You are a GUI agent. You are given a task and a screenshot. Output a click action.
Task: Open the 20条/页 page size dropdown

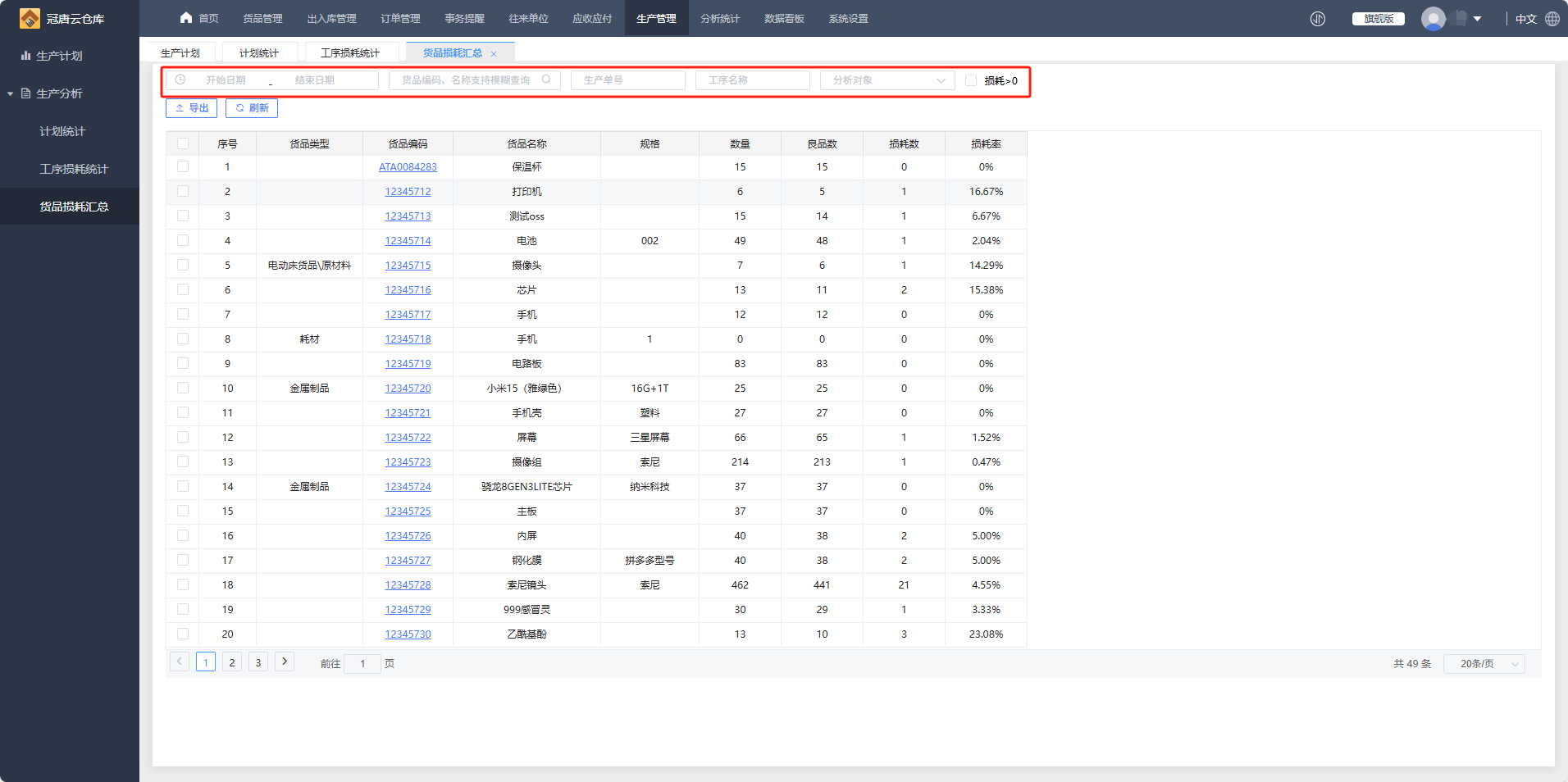coord(1484,664)
